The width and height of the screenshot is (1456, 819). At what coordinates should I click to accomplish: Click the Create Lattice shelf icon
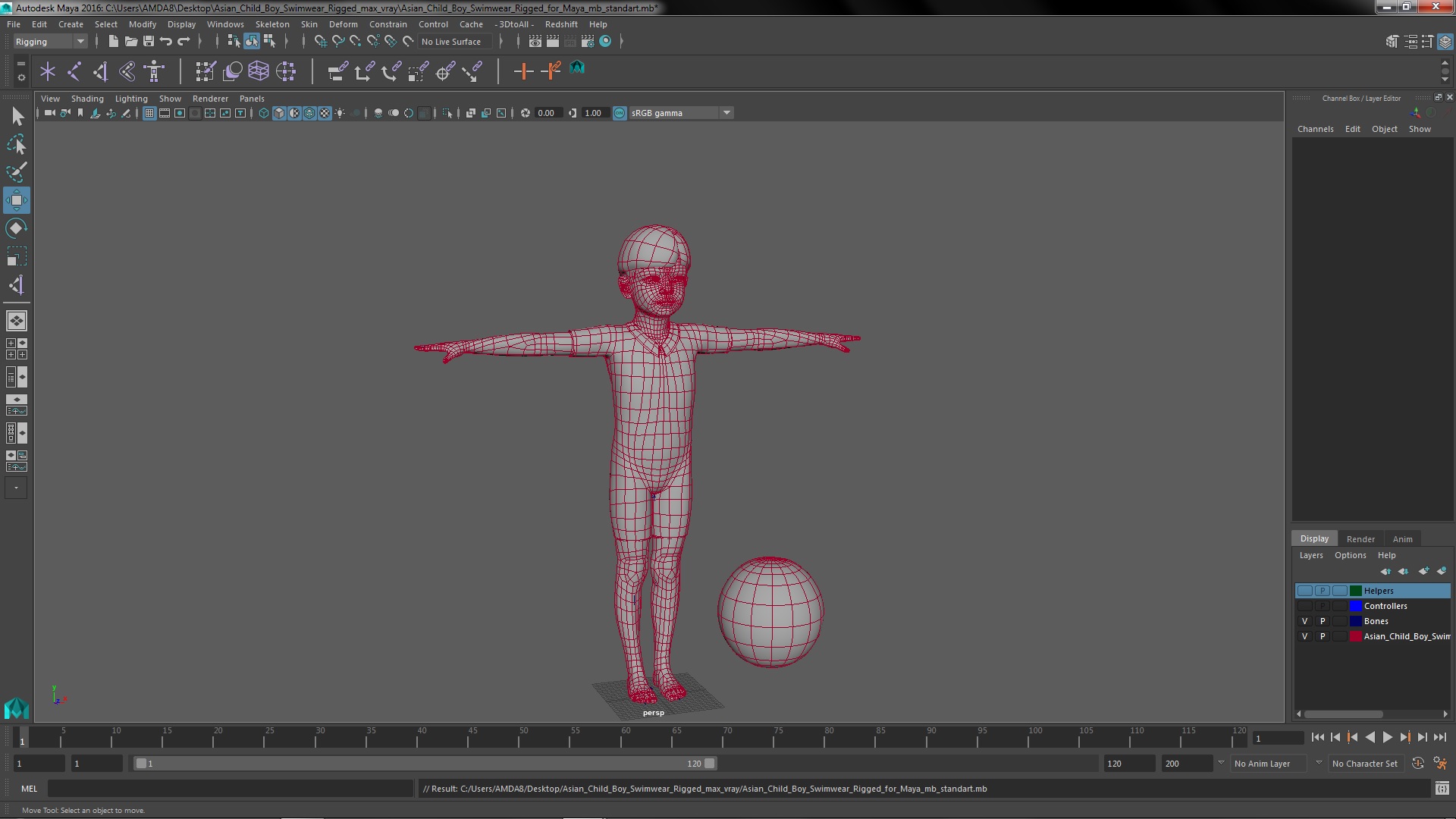coord(259,72)
